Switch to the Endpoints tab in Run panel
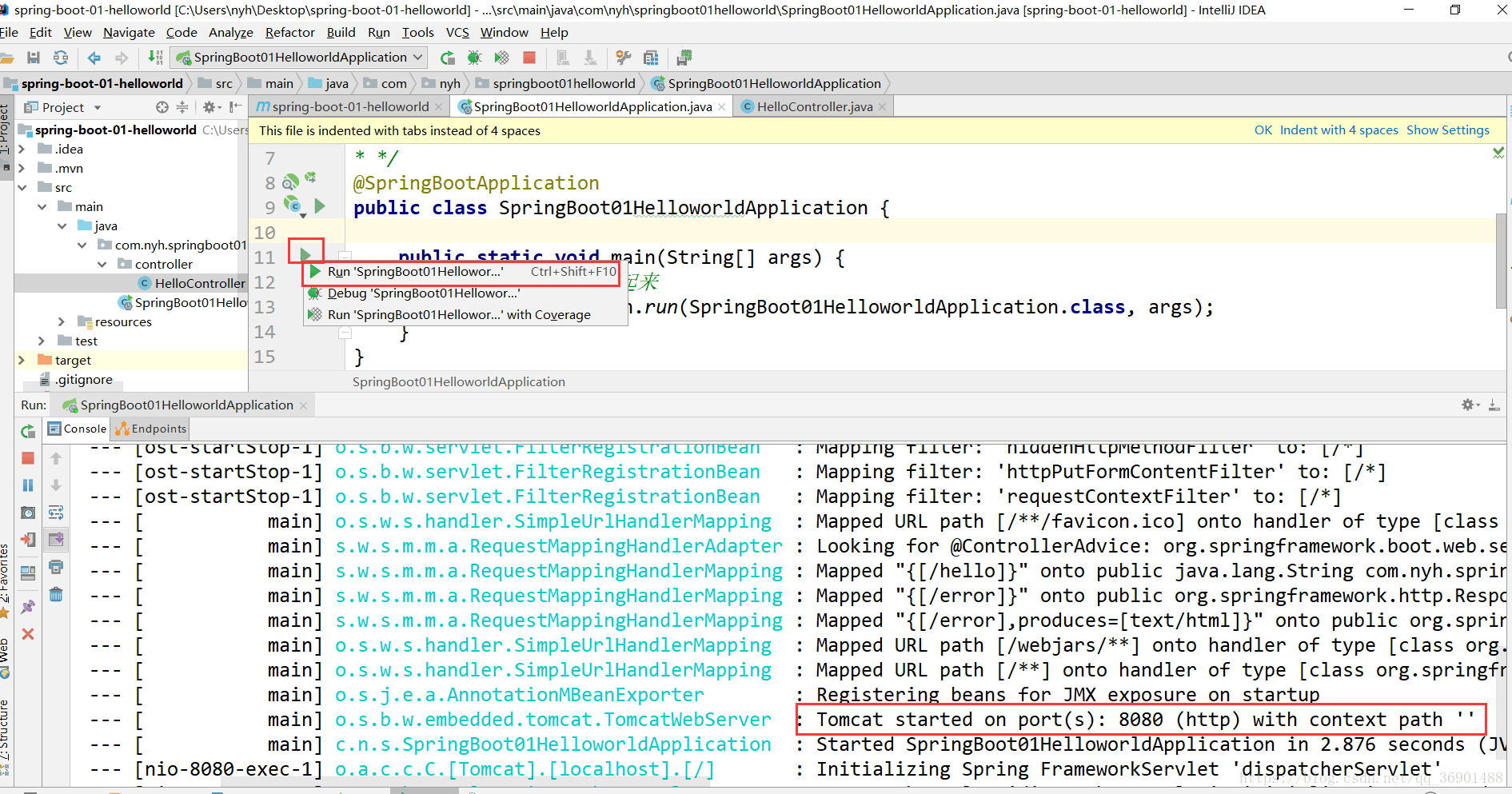The image size is (1512, 794). coord(150,429)
